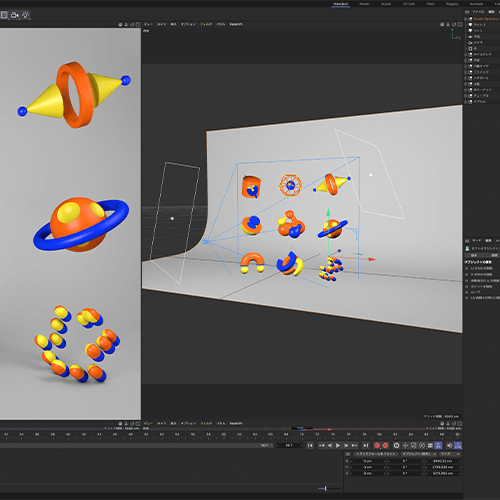500x500 pixels.
Task: Click the Keyframe selection circle icon
Action: [x=396, y=445]
